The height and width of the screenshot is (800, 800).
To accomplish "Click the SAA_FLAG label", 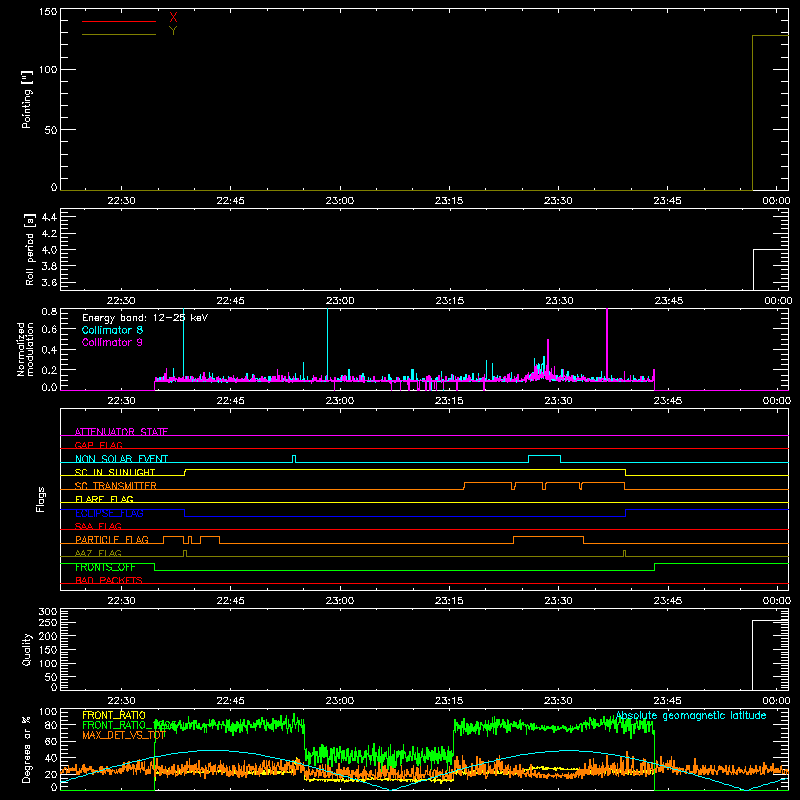I will tap(98, 526).
